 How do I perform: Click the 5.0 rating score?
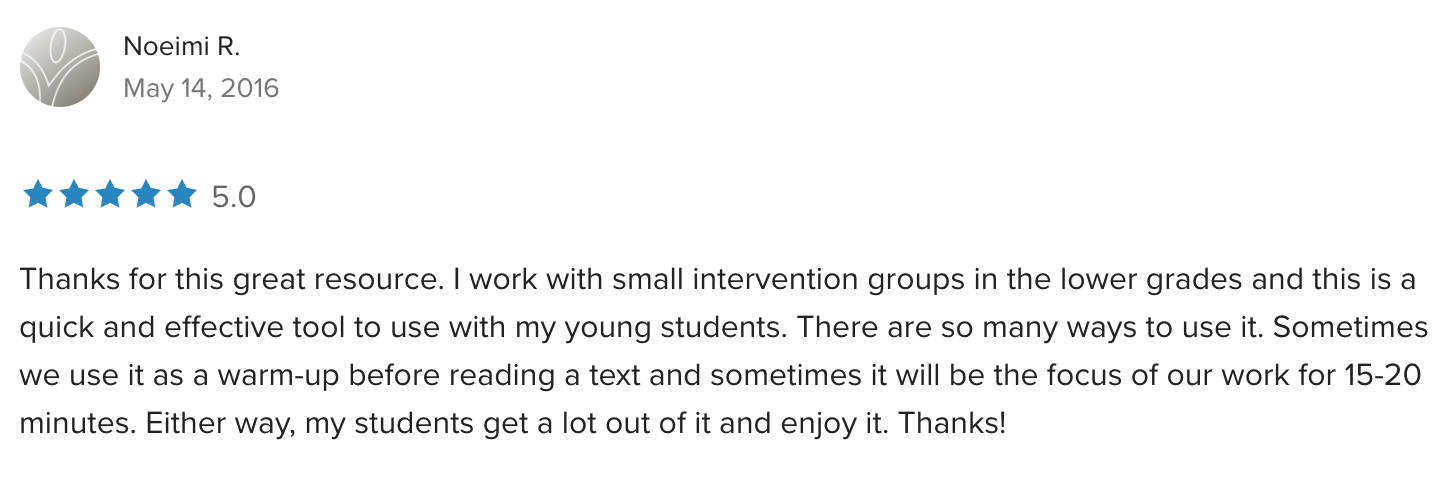tap(234, 197)
